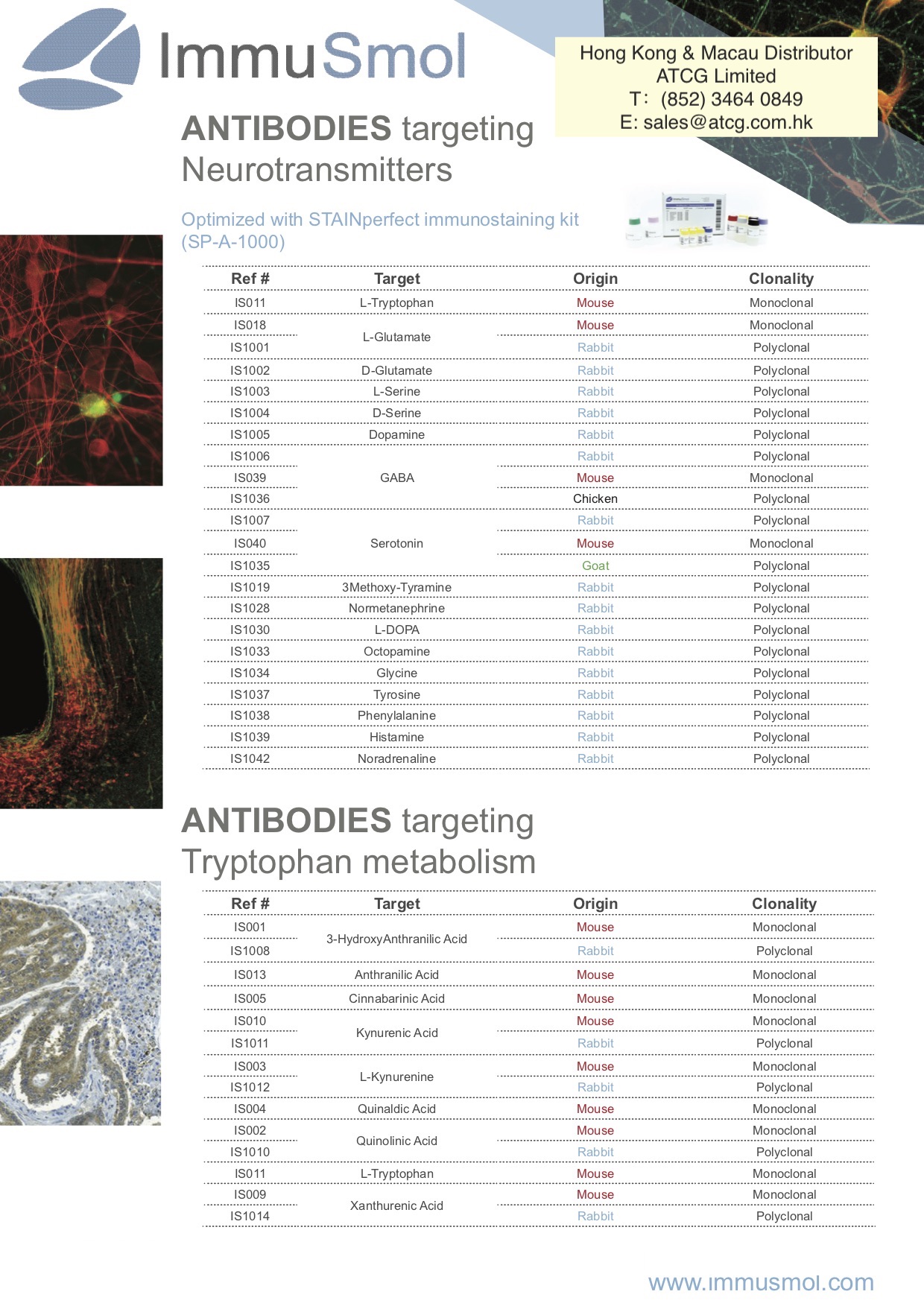Click the Dopamine target cell
The width and height of the screenshot is (924, 1306).
(396, 434)
